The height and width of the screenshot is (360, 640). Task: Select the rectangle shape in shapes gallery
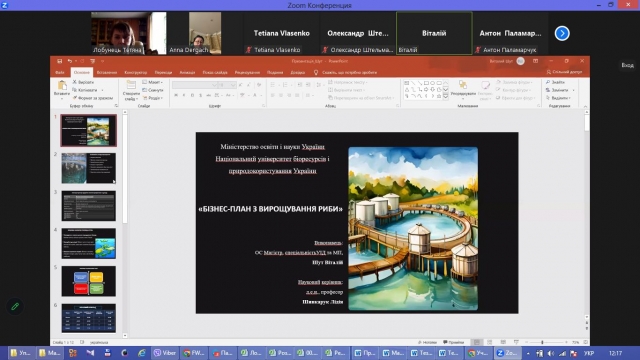point(426,83)
